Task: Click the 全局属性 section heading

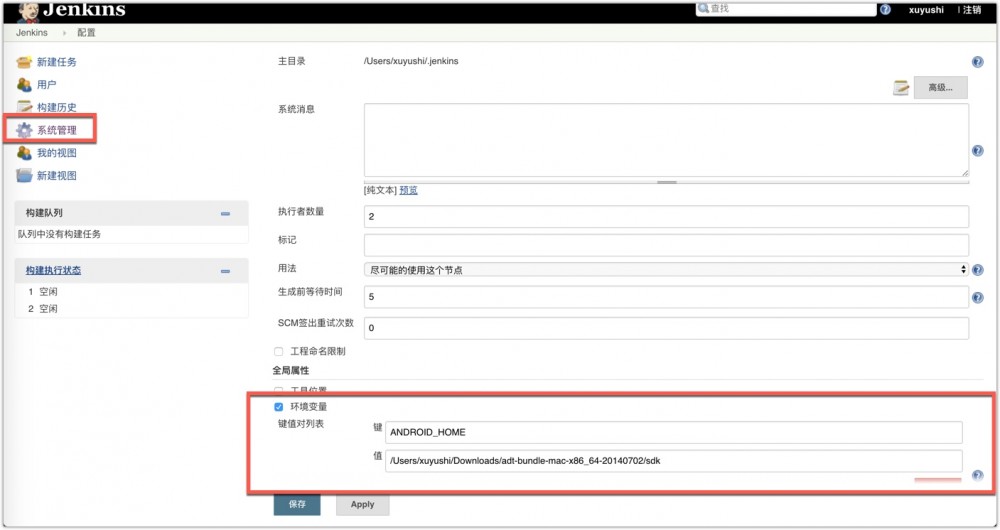Action: click(x=291, y=371)
